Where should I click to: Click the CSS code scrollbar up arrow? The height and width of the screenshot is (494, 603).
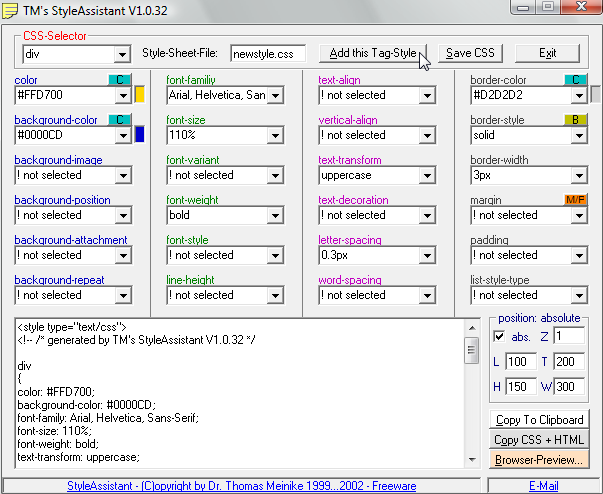[472, 328]
